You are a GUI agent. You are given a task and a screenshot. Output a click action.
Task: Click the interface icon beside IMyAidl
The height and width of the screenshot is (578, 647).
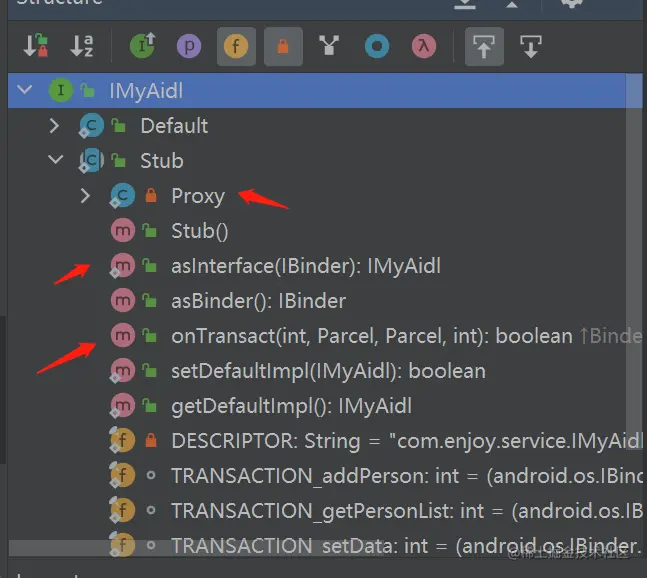pyautogui.click(x=61, y=90)
